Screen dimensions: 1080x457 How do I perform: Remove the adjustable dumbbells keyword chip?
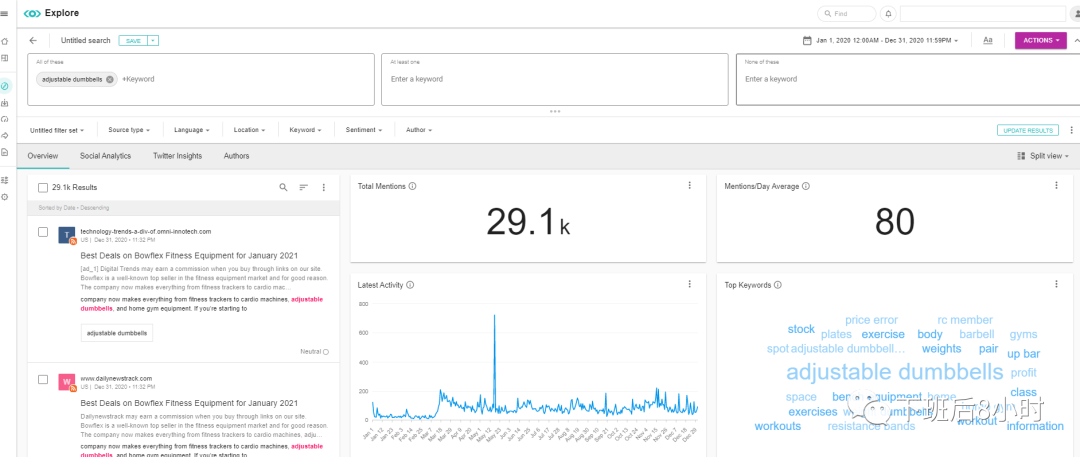(110, 79)
